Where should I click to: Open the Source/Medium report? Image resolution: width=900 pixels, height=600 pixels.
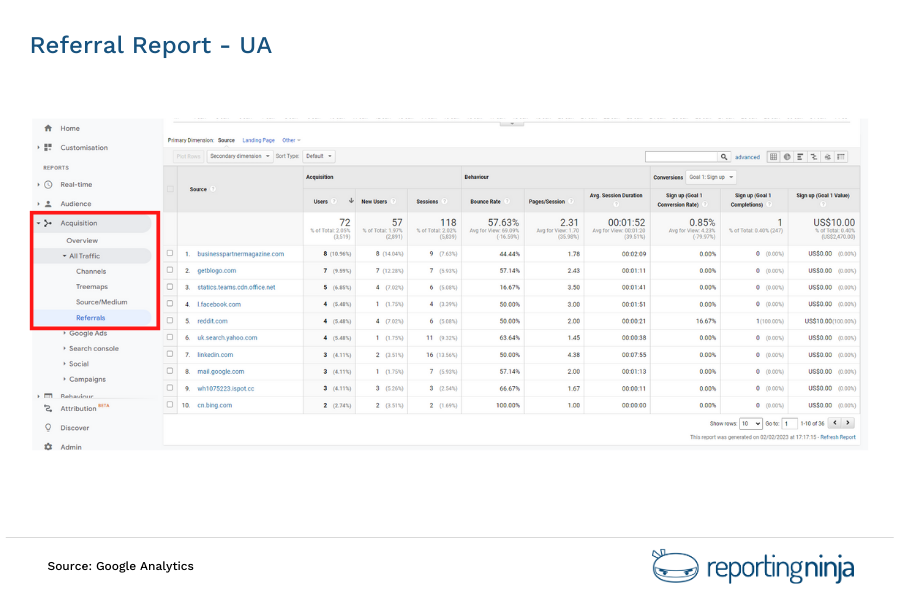(102, 302)
